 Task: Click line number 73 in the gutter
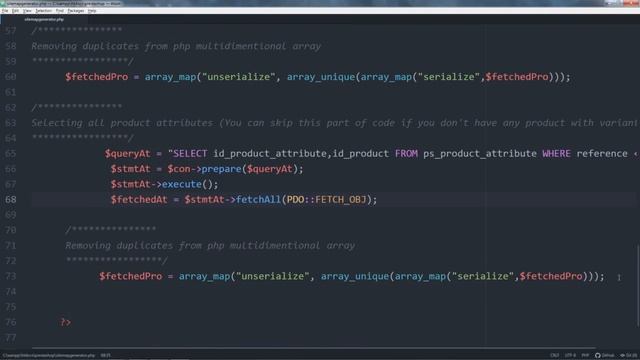(x=11, y=276)
